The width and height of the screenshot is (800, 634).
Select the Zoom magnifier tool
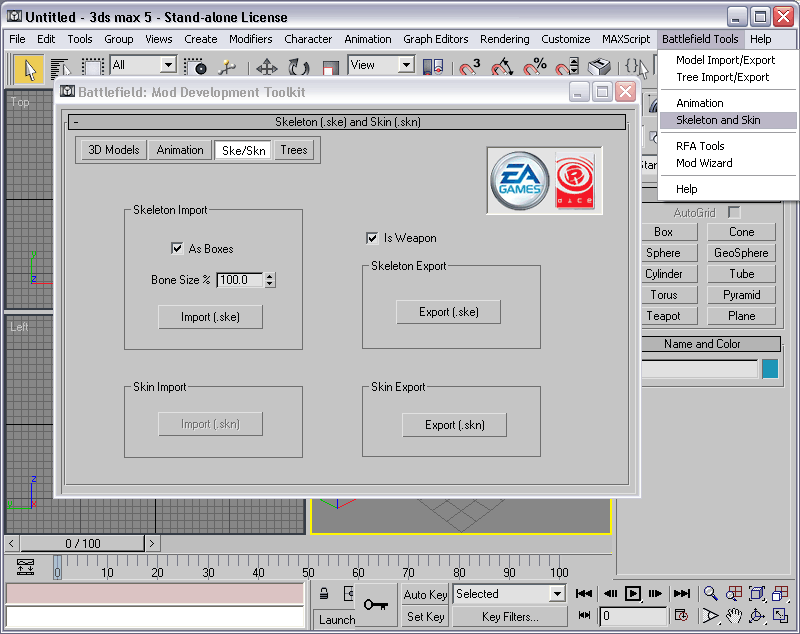pyautogui.click(x=710, y=593)
